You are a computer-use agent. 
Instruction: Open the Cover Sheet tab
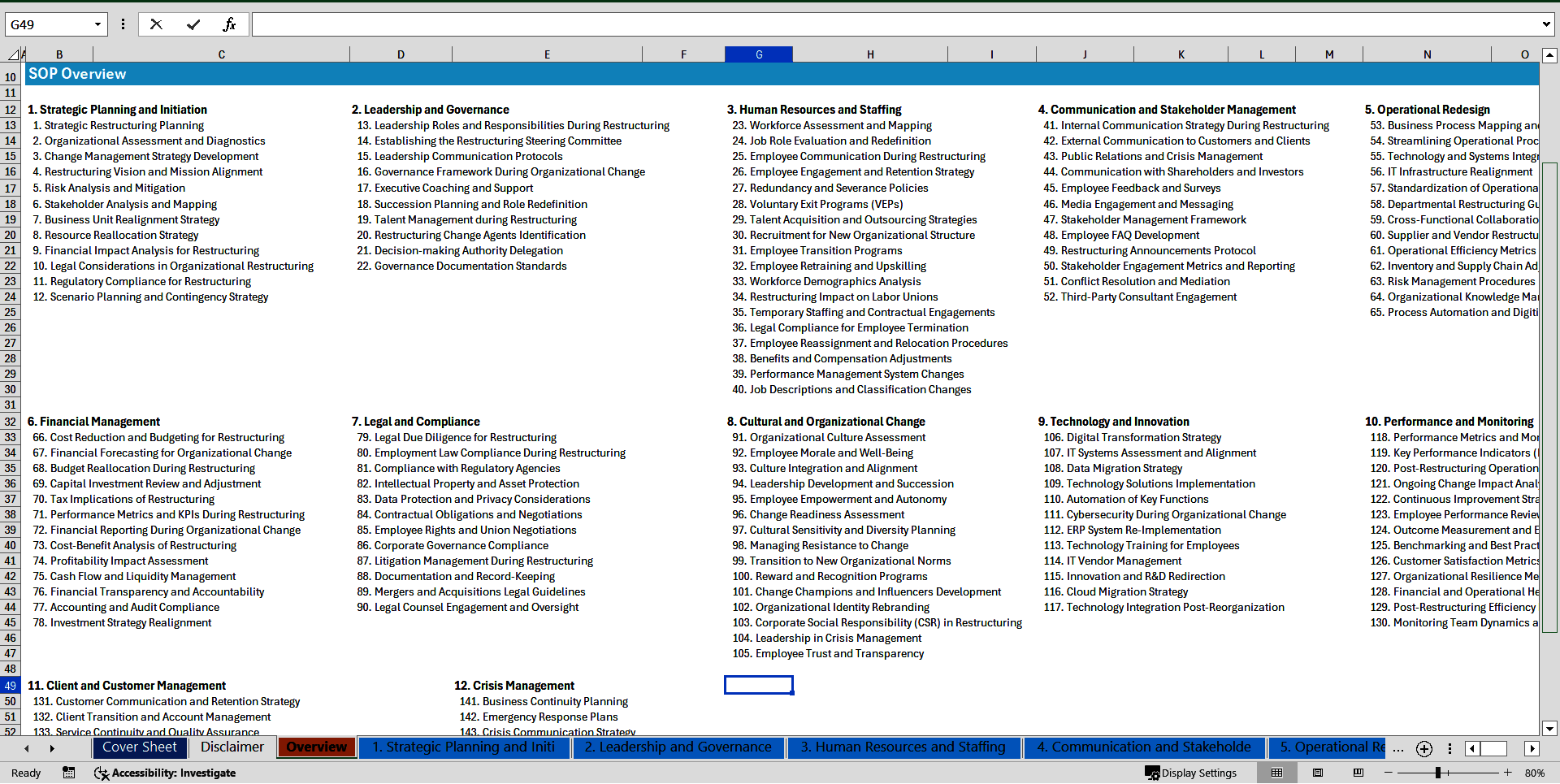140,747
